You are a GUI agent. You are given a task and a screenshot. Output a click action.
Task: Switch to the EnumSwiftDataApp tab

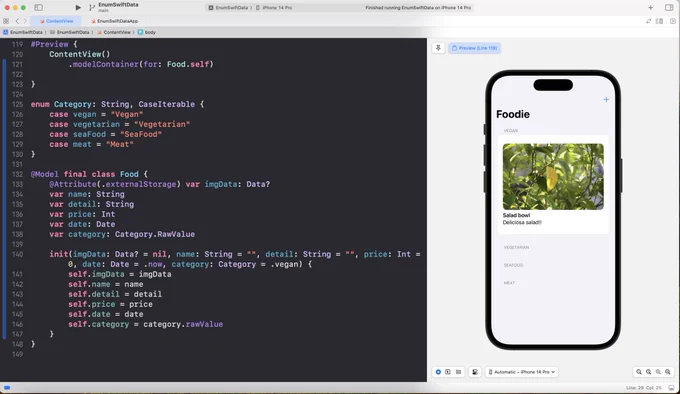coord(114,21)
